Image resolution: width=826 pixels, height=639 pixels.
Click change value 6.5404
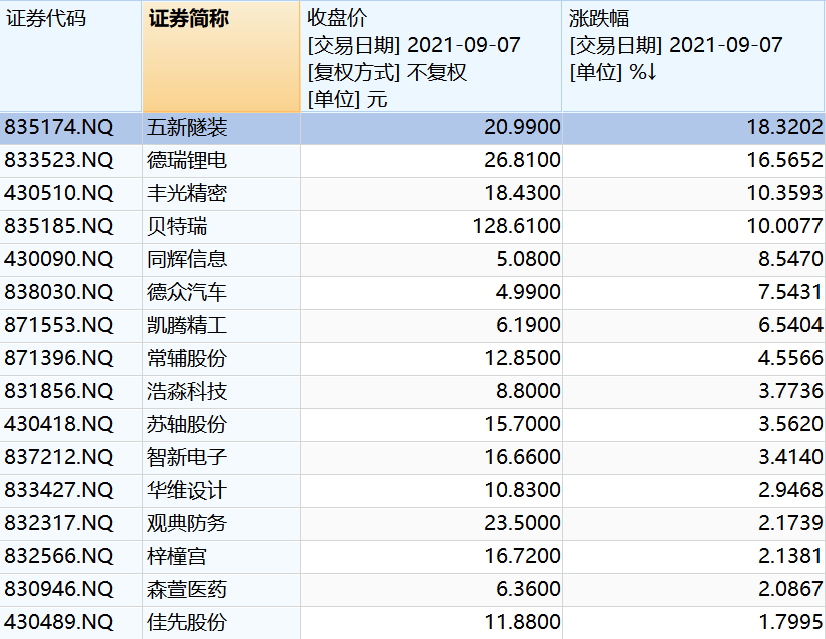tap(791, 325)
